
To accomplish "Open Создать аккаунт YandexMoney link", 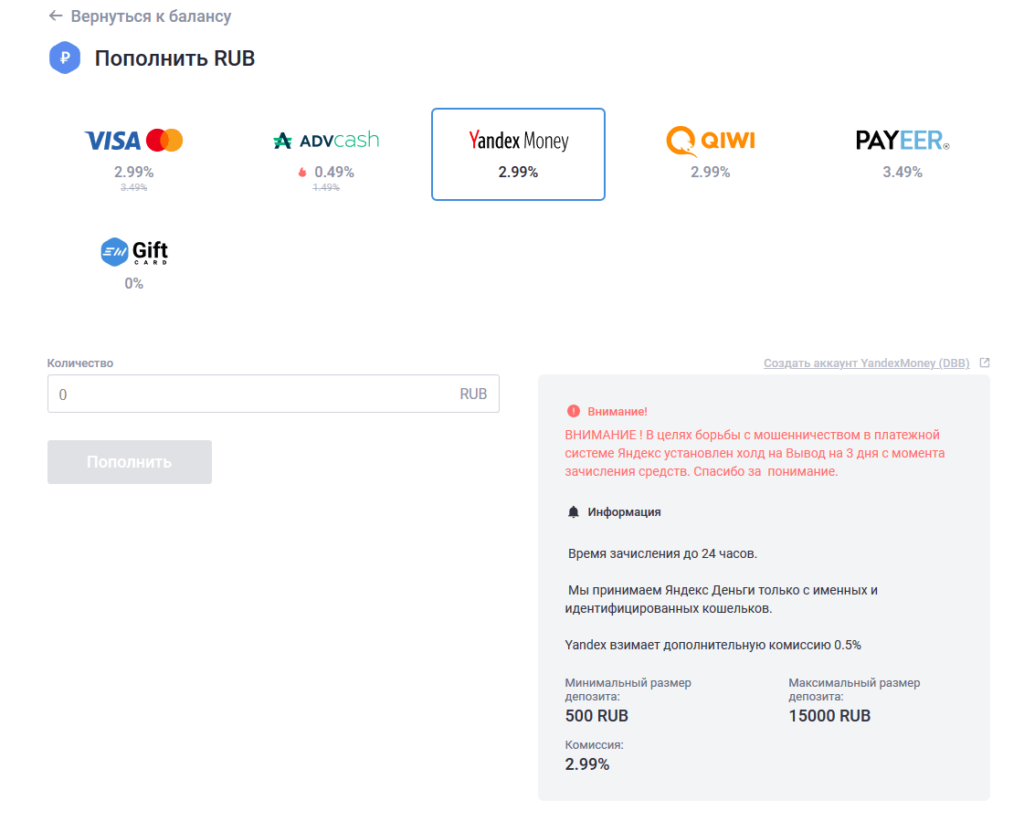I will pyautogui.click(x=866, y=363).
